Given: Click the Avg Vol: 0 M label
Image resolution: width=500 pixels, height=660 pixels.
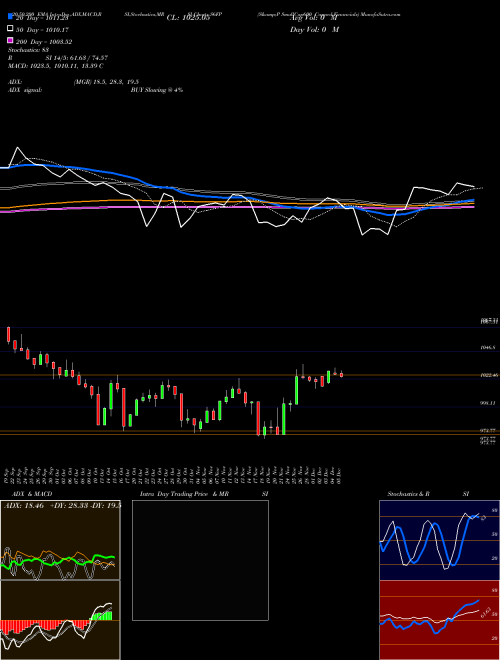Looking at the screenshot, I should 314,18.
